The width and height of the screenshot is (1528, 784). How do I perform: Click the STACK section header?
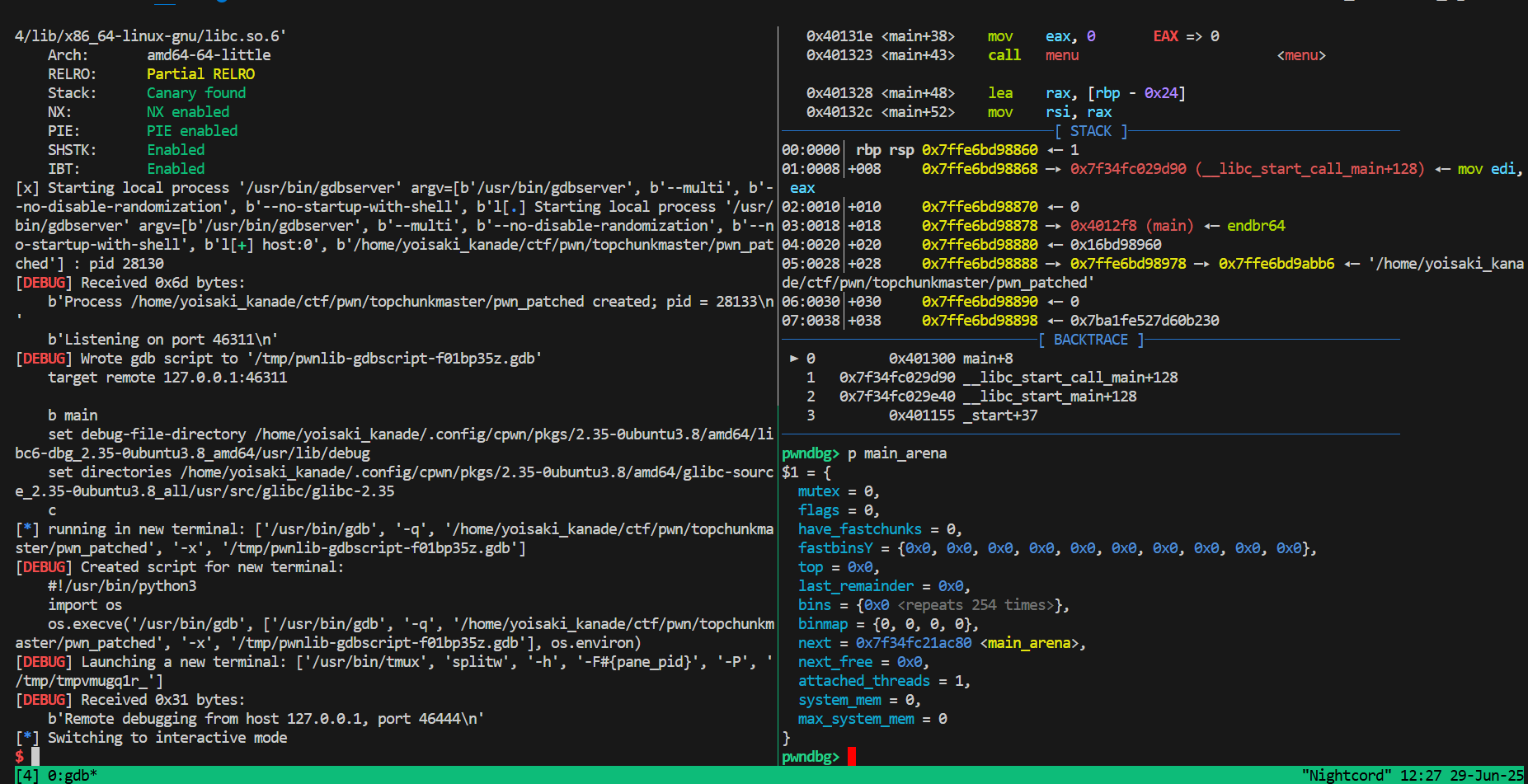coord(1090,131)
